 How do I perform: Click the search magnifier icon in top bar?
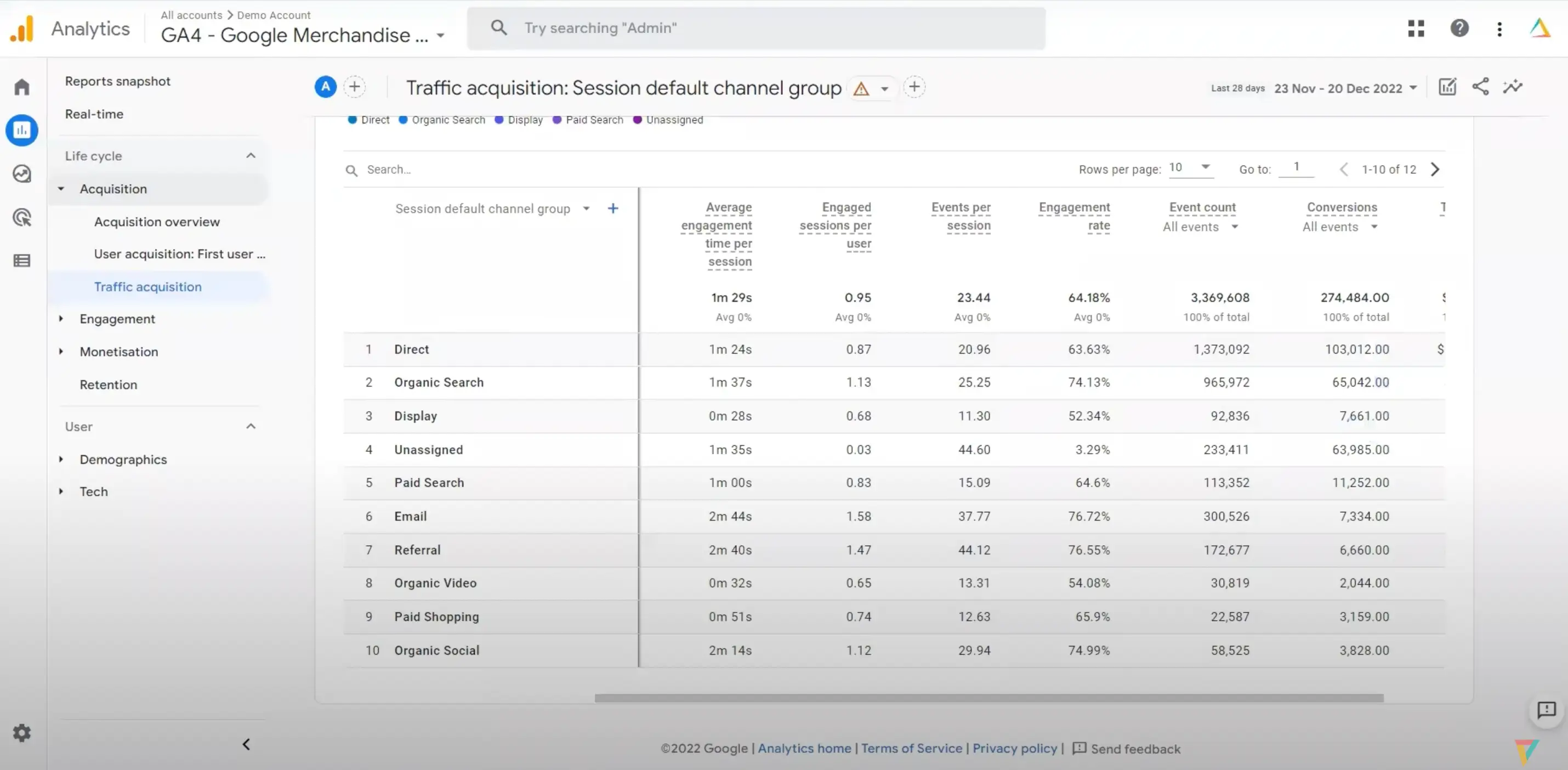point(498,27)
